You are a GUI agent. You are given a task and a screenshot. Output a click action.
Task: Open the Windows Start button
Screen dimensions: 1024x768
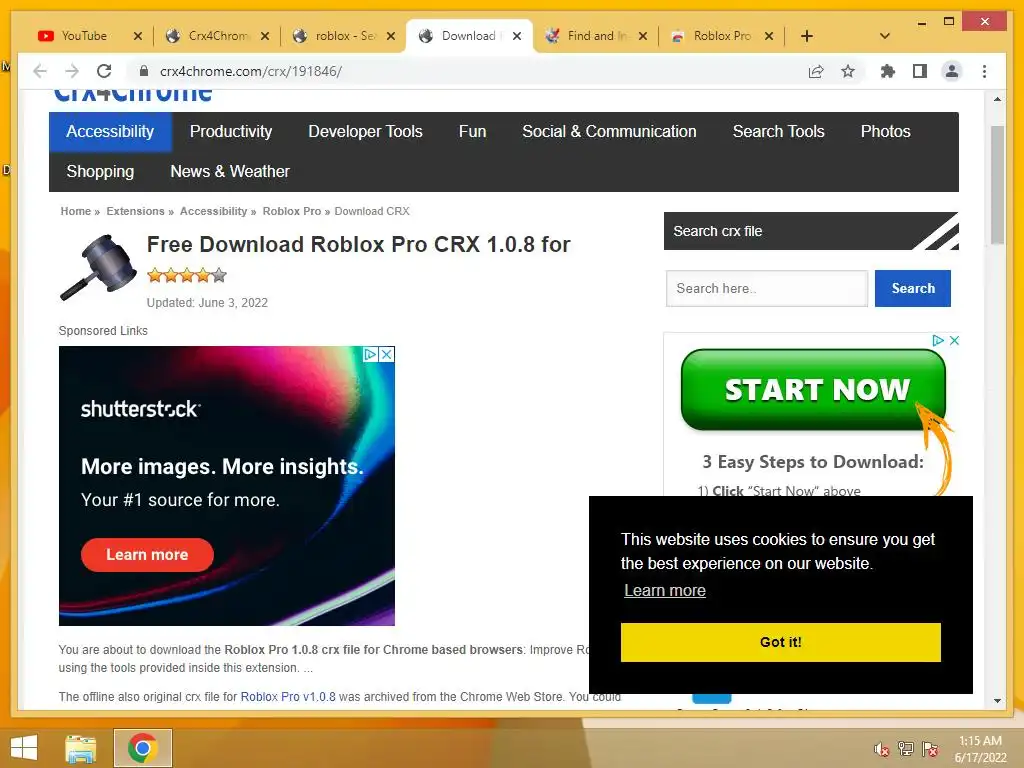[24, 748]
